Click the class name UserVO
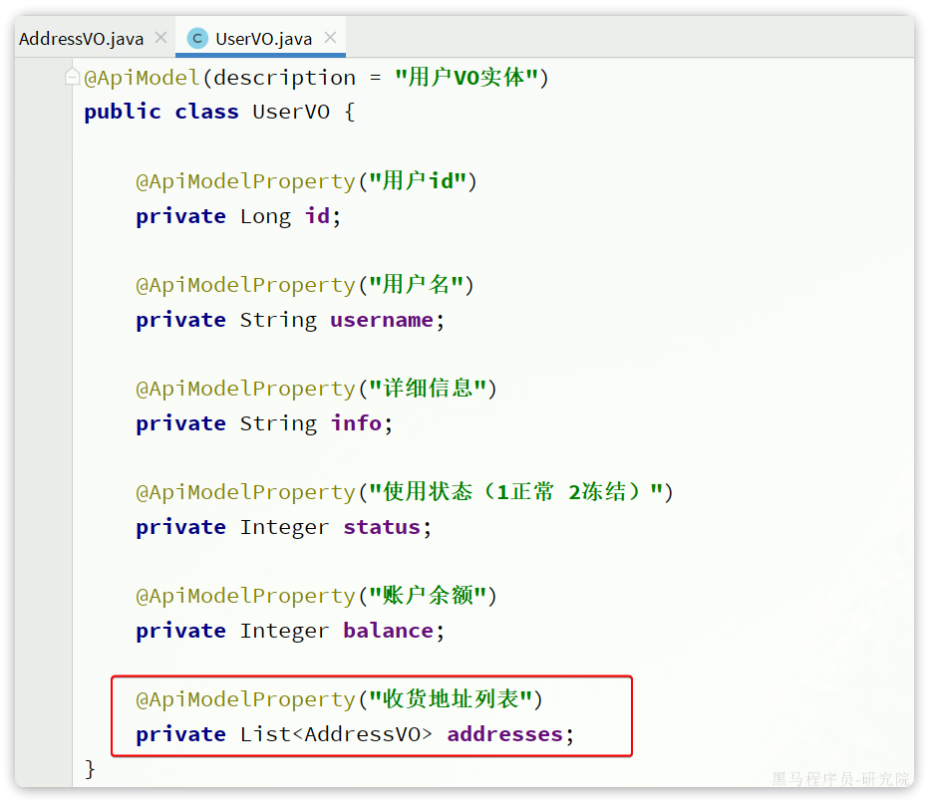Screen dimensions: 929x804 click(x=291, y=111)
